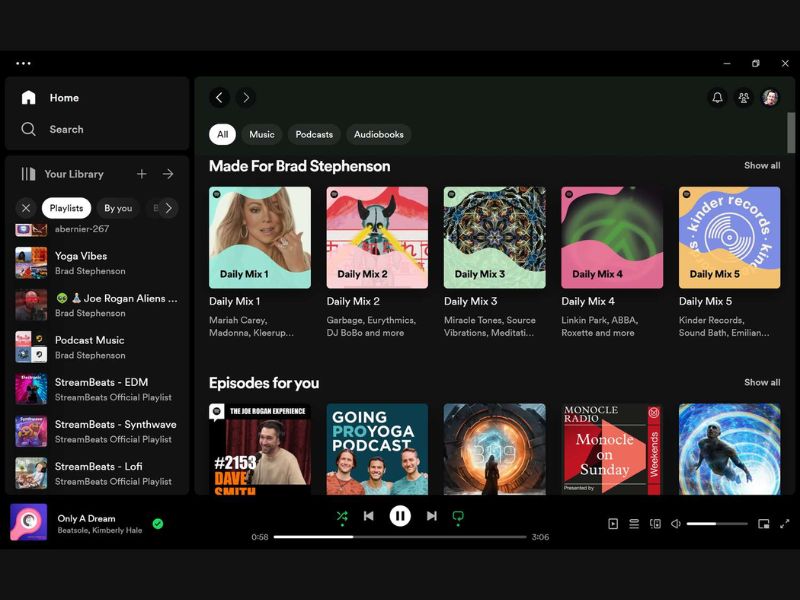Open Joe Rogan Aliens playlist
The image size is (800, 600).
97,305
